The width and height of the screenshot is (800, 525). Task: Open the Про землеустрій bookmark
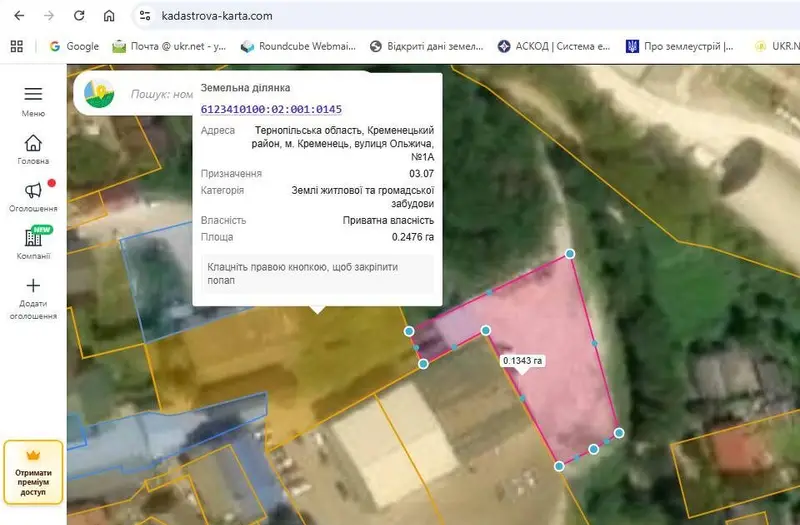tap(680, 46)
